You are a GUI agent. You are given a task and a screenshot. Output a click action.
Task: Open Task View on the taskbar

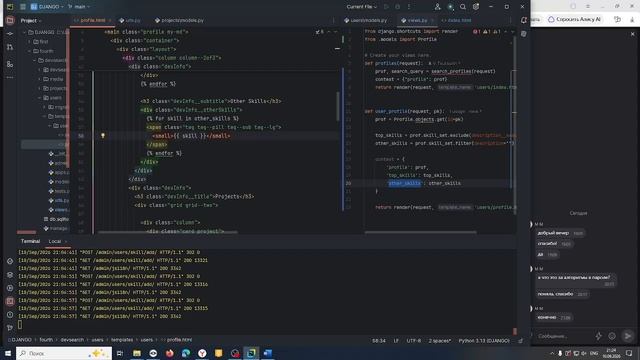[120, 353]
